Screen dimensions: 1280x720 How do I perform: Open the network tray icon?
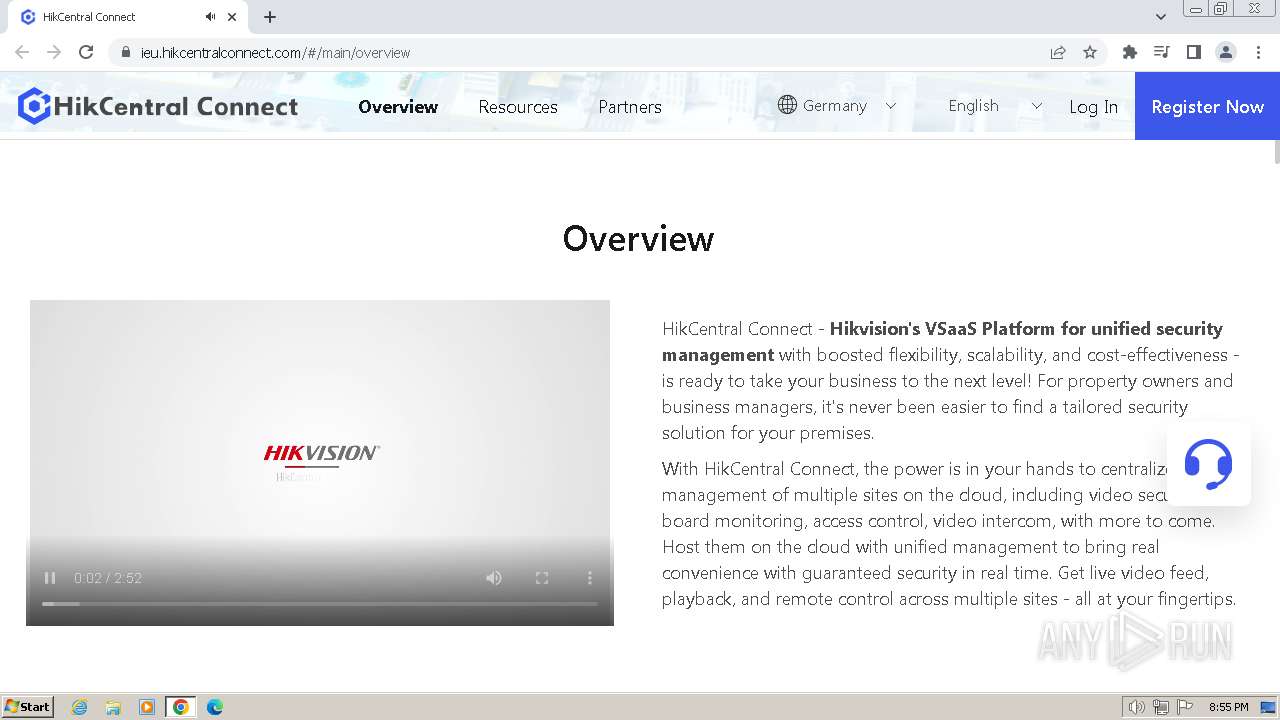click(x=1161, y=707)
